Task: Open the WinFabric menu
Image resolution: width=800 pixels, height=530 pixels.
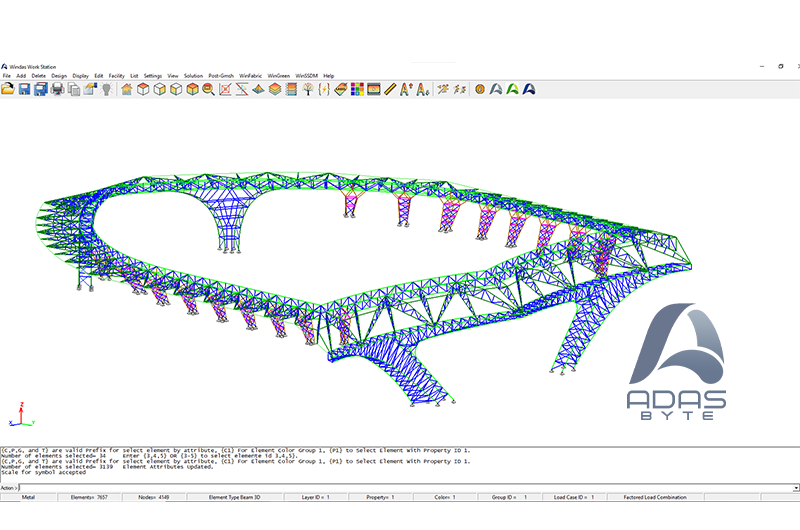Action: [x=250, y=75]
